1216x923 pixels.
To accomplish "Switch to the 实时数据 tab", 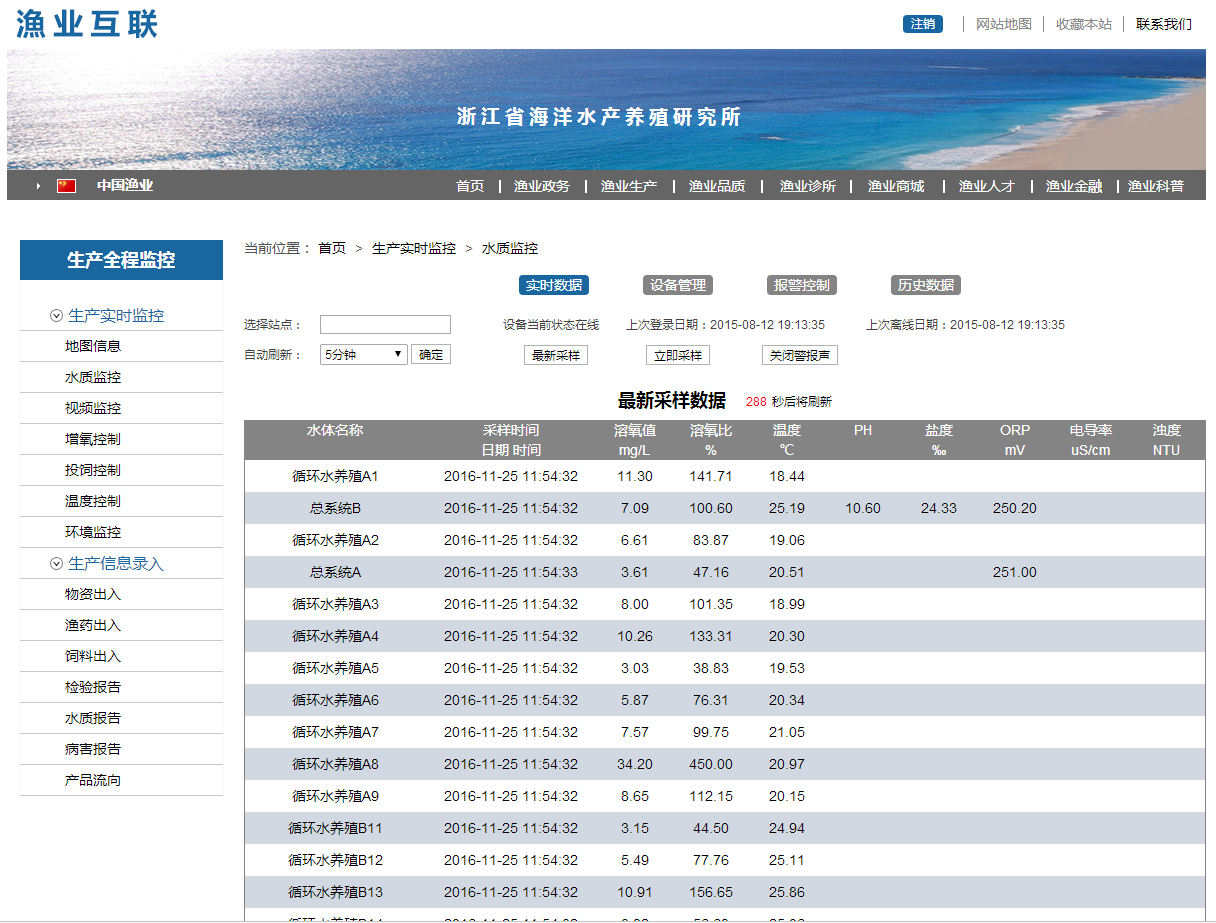I will coord(554,285).
